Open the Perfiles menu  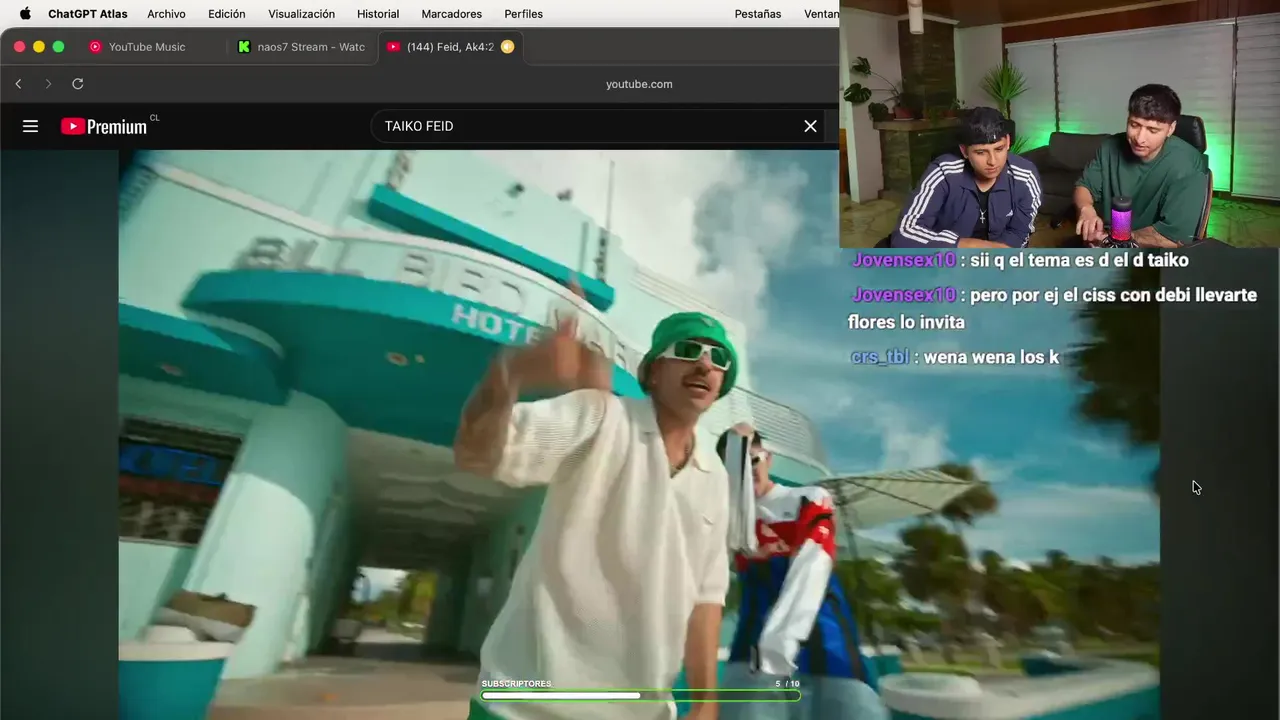(x=524, y=14)
